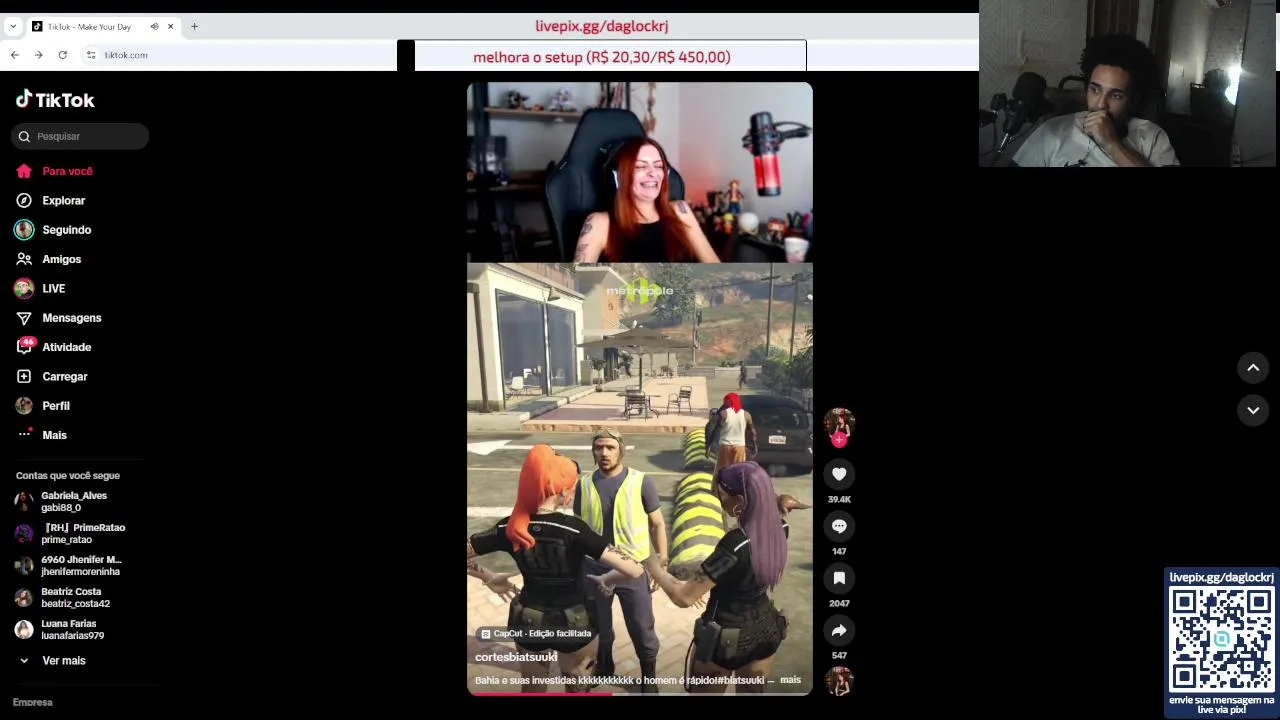Expand caption with mais link
Viewport: 1280px width, 720px height.
[790, 680]
